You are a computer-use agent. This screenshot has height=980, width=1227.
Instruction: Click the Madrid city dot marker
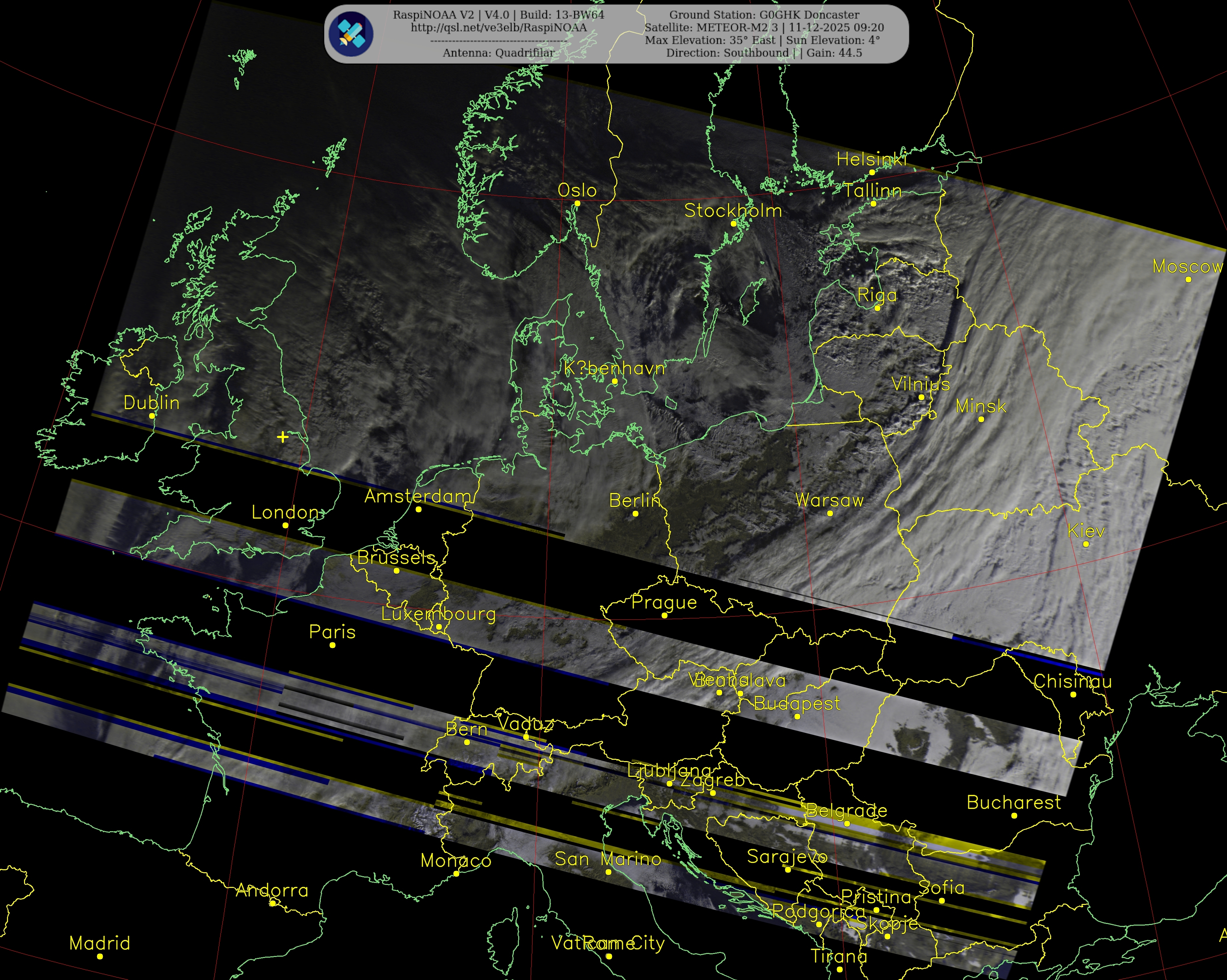100,956
